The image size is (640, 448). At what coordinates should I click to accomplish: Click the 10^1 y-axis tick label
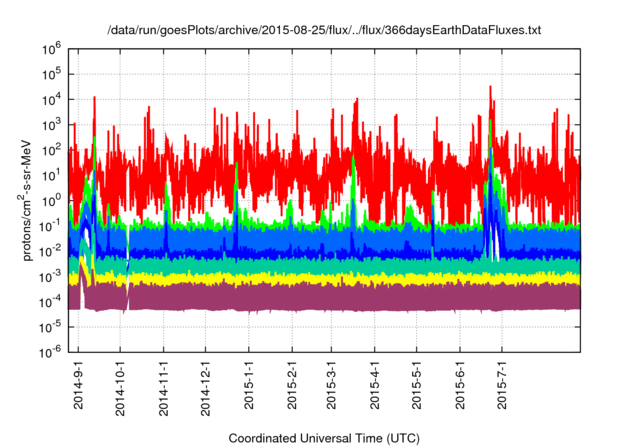[51, 176]
